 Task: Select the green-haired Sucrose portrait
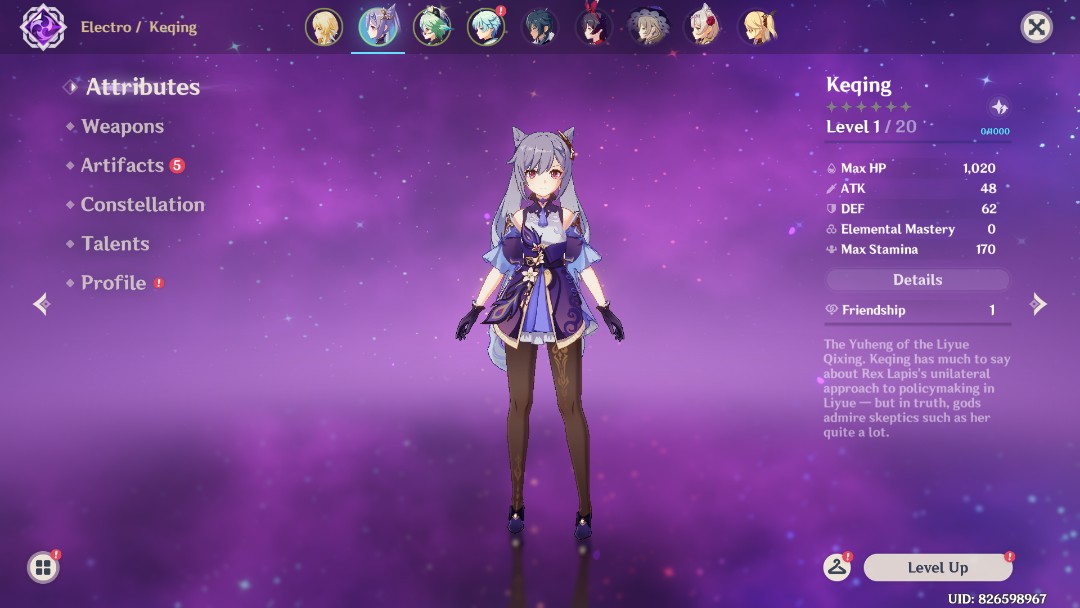click(432, 28)
